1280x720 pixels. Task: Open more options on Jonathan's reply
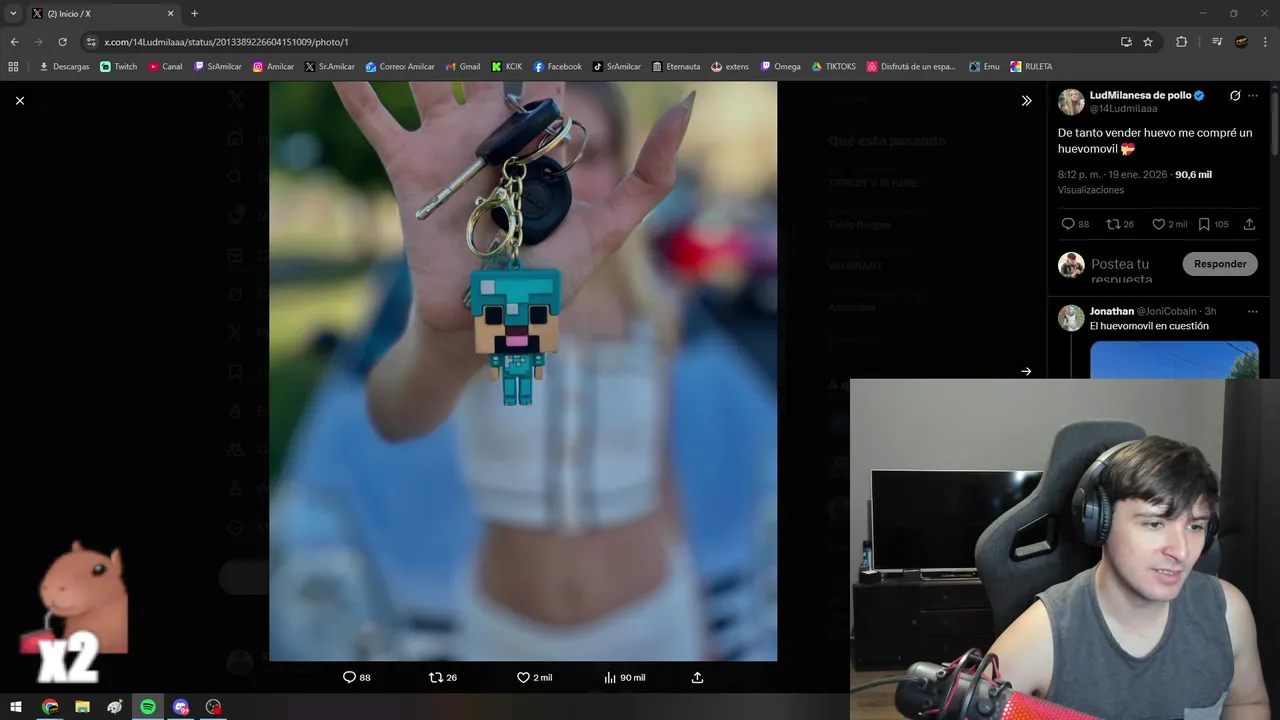click(1253, 311)
